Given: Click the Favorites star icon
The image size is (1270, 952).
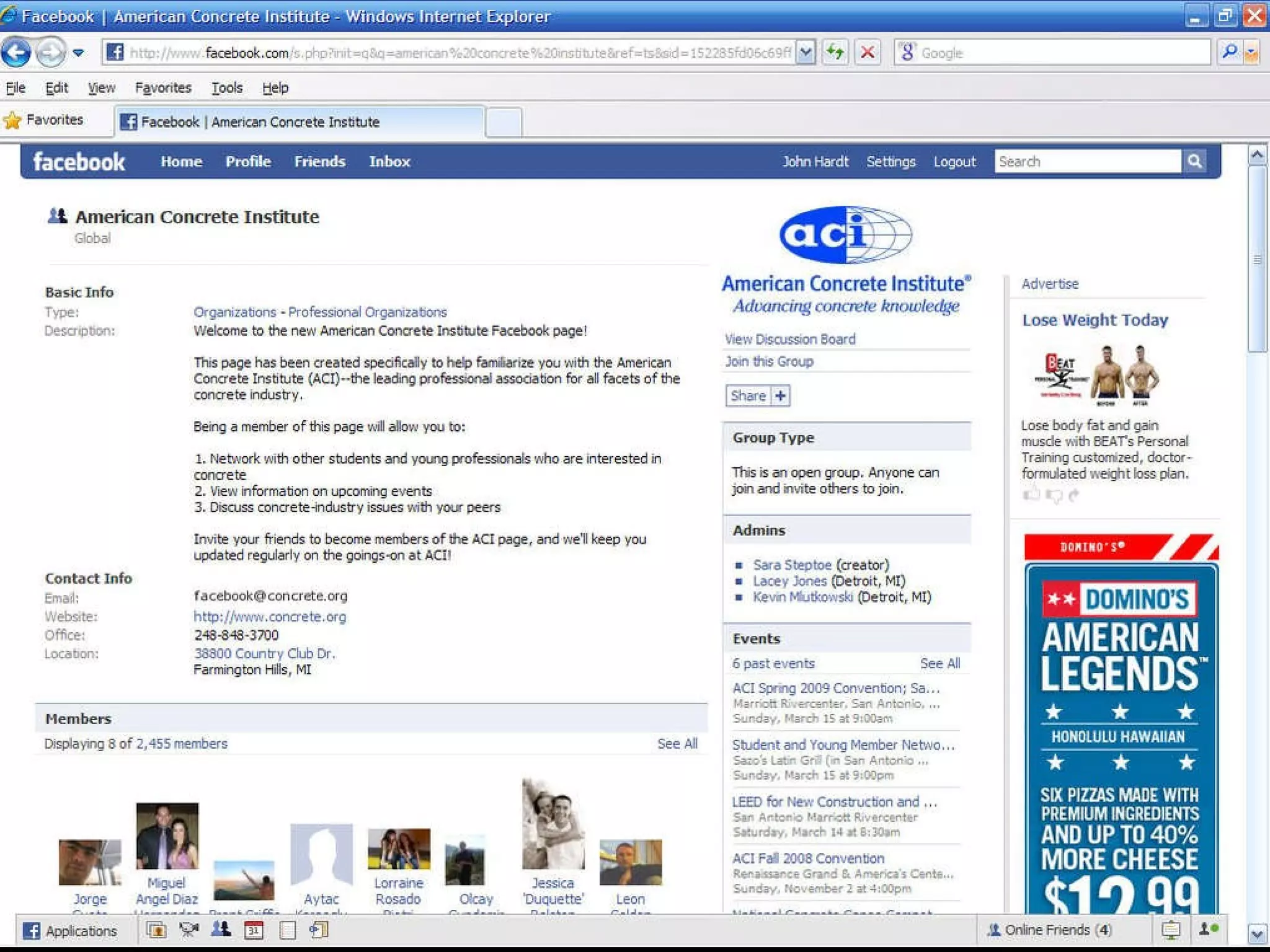Looking at the screenshot, I should [x=12, y=120].
